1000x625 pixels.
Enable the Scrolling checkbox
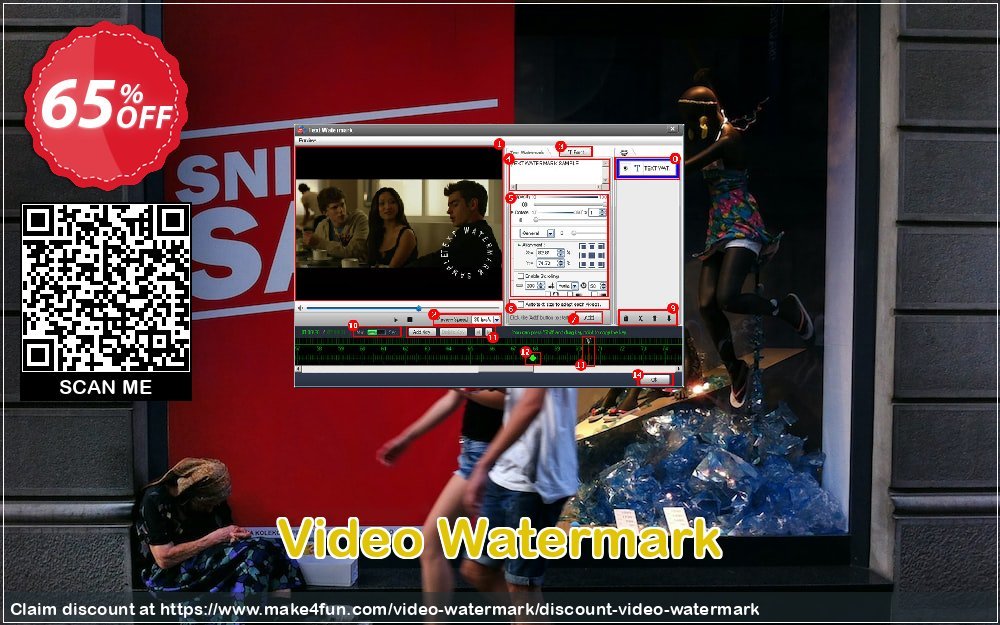(520, 276)
